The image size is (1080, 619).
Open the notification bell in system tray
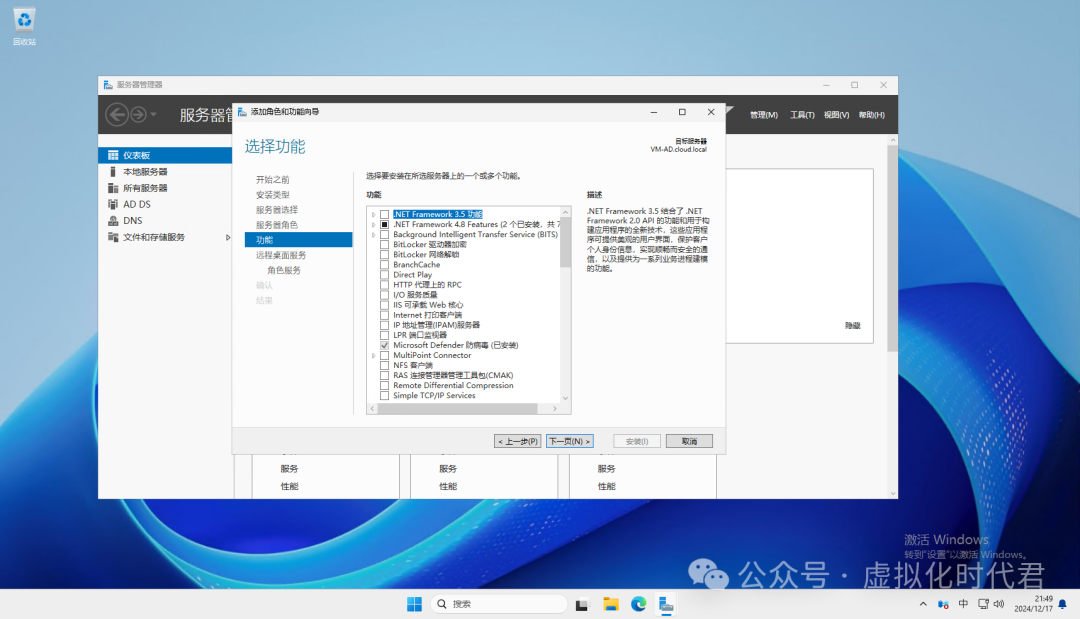pos(1062,604)
